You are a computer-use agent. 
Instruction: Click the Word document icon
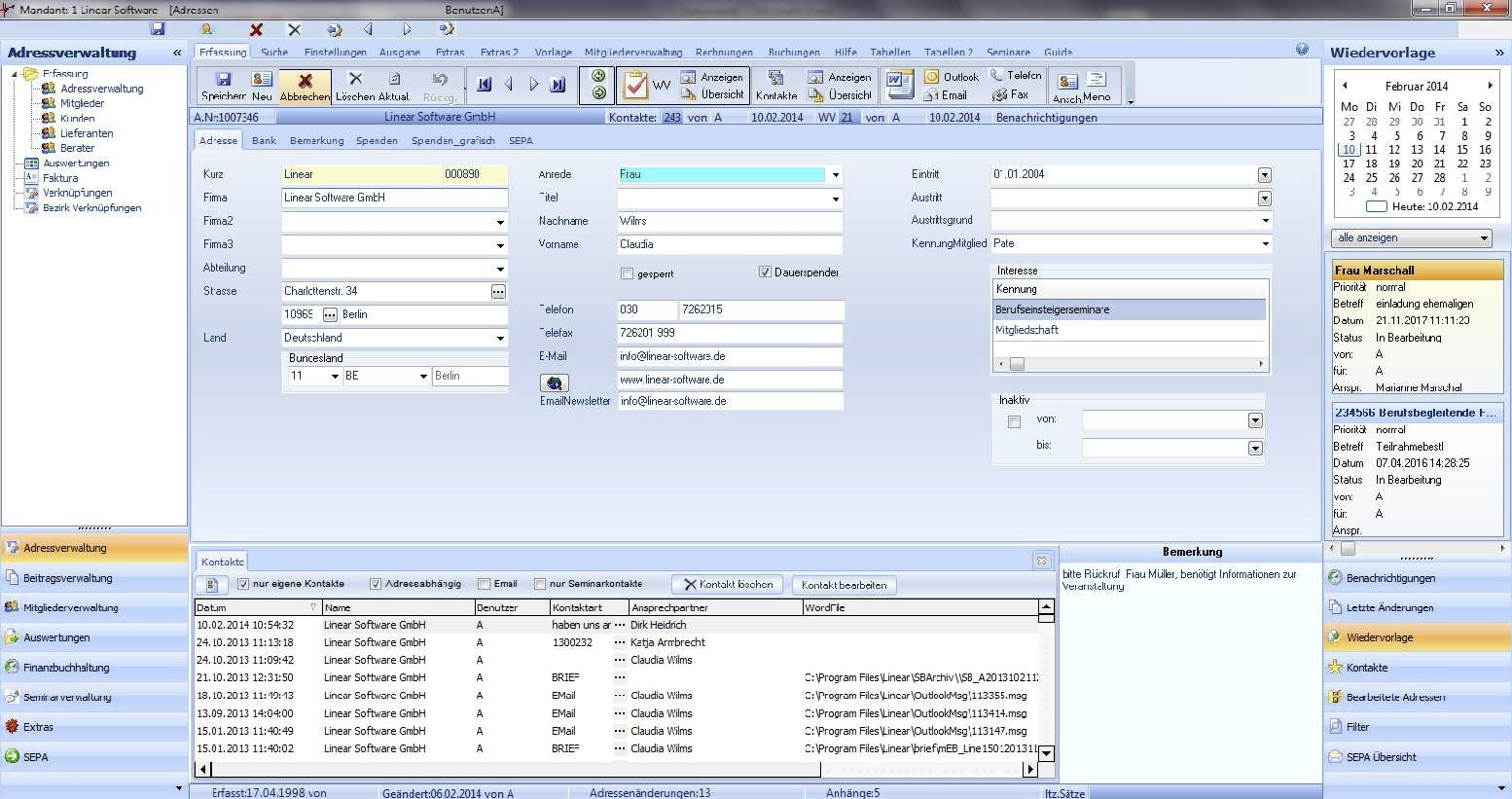point(899,85)
